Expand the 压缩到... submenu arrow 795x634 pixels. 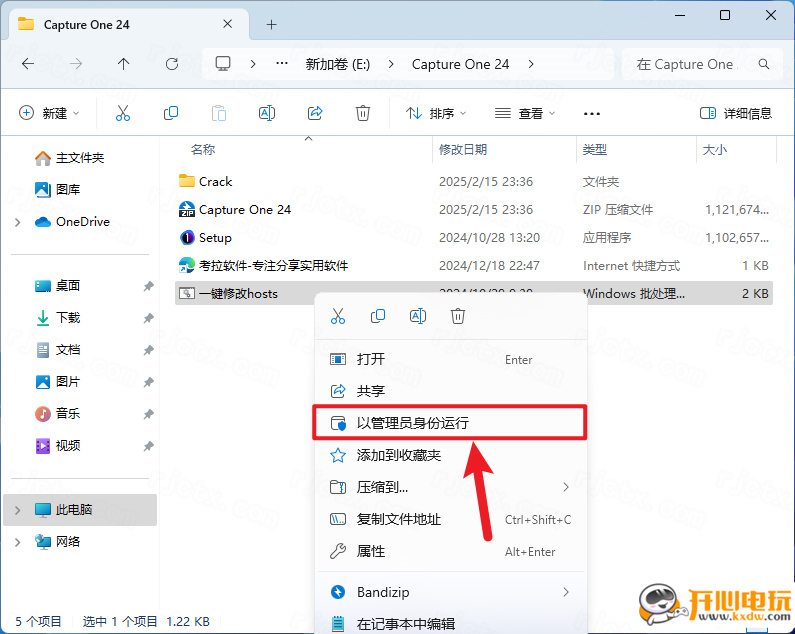pos(566,487)
